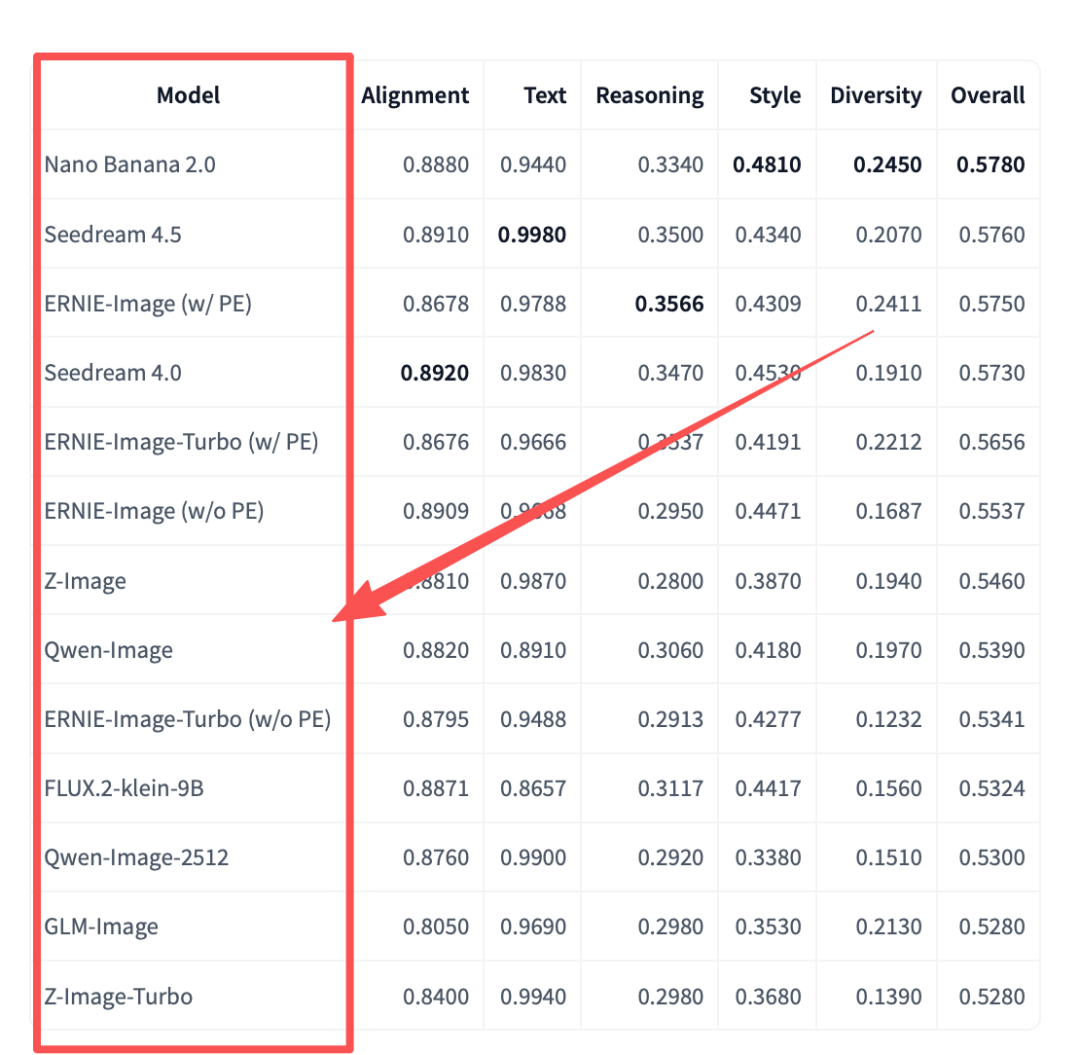Click ERNIE-Image-Turbo (w/o PE) text score 0.9488
The height and width of the screenshot is (1055, 1080).
coord(533,720)
